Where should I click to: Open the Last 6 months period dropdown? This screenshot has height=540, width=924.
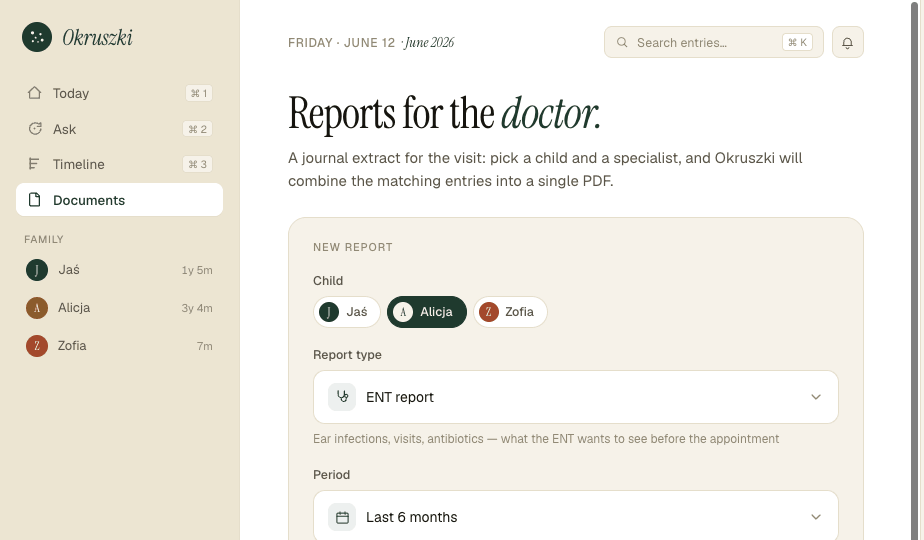[576, 515]
